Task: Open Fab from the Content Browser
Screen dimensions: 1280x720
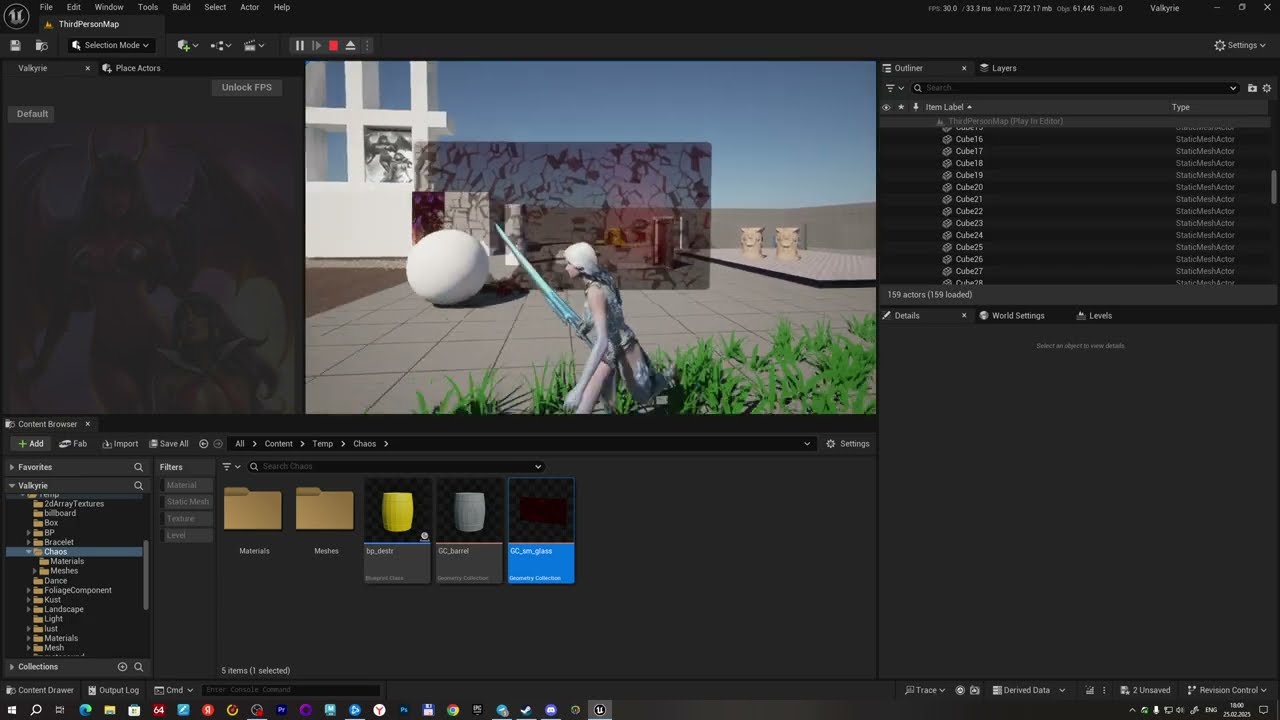Action: (73, 444)
